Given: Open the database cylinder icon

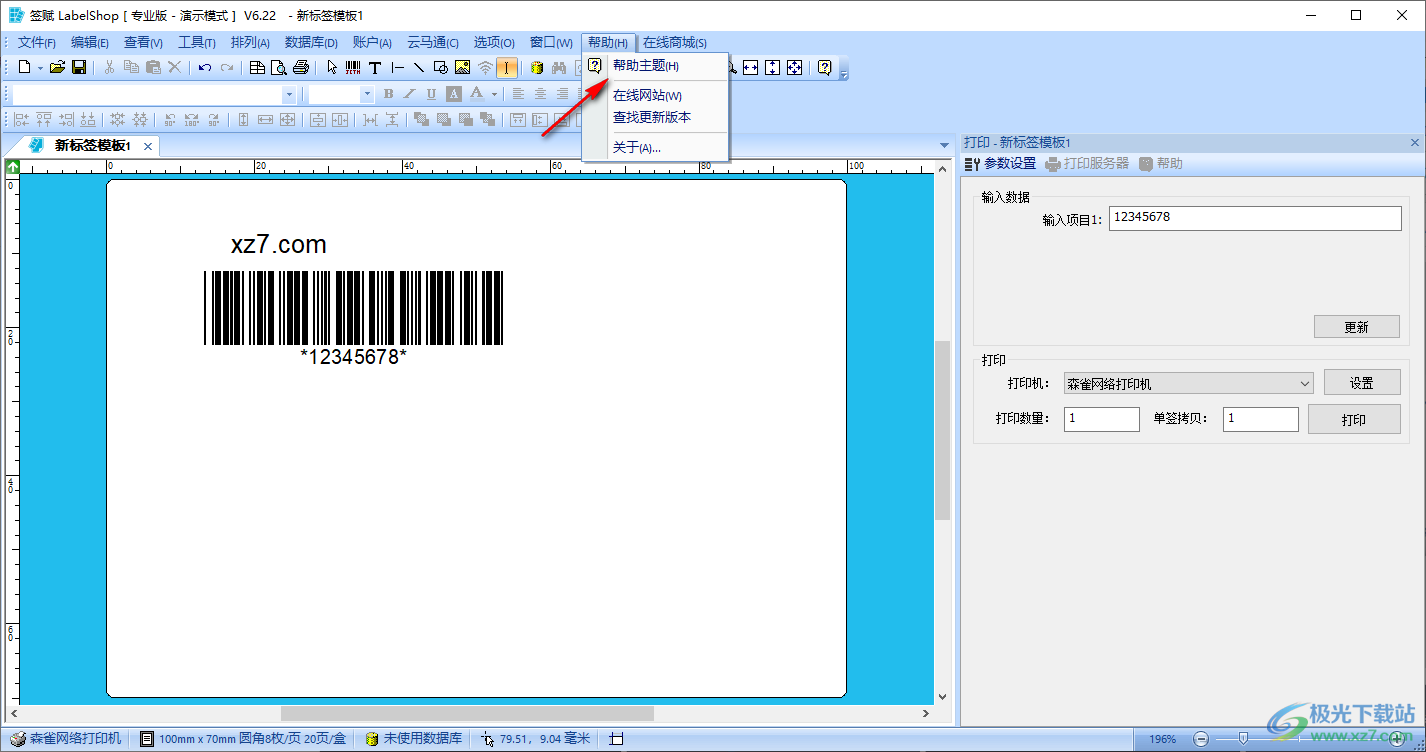Looking at the screenshot, I should pos(537,67).
